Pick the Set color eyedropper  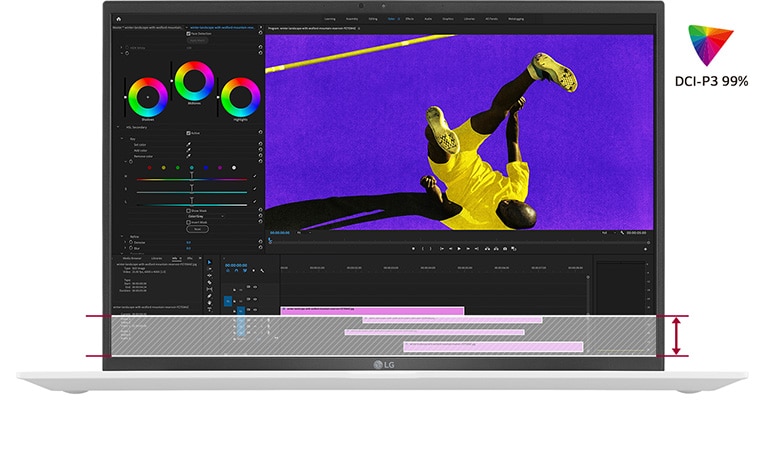[x=188, y=145]
